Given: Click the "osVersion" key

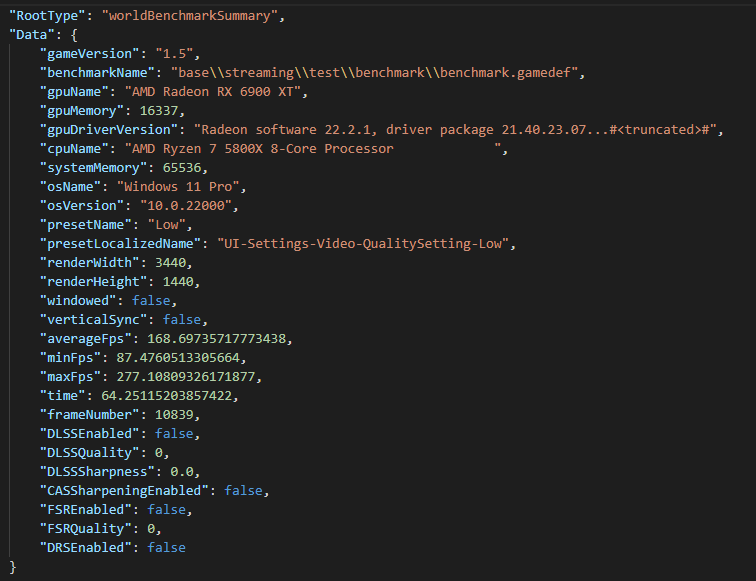Looking at the screenshot, I should tap(82, 205).
